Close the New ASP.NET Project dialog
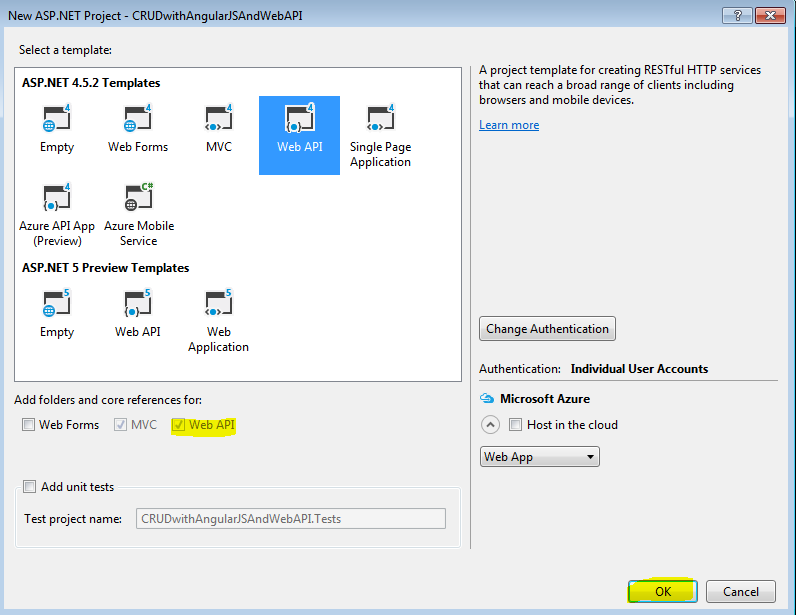The width and height of the screenshot is (796, 615). [x=771, y=16]
